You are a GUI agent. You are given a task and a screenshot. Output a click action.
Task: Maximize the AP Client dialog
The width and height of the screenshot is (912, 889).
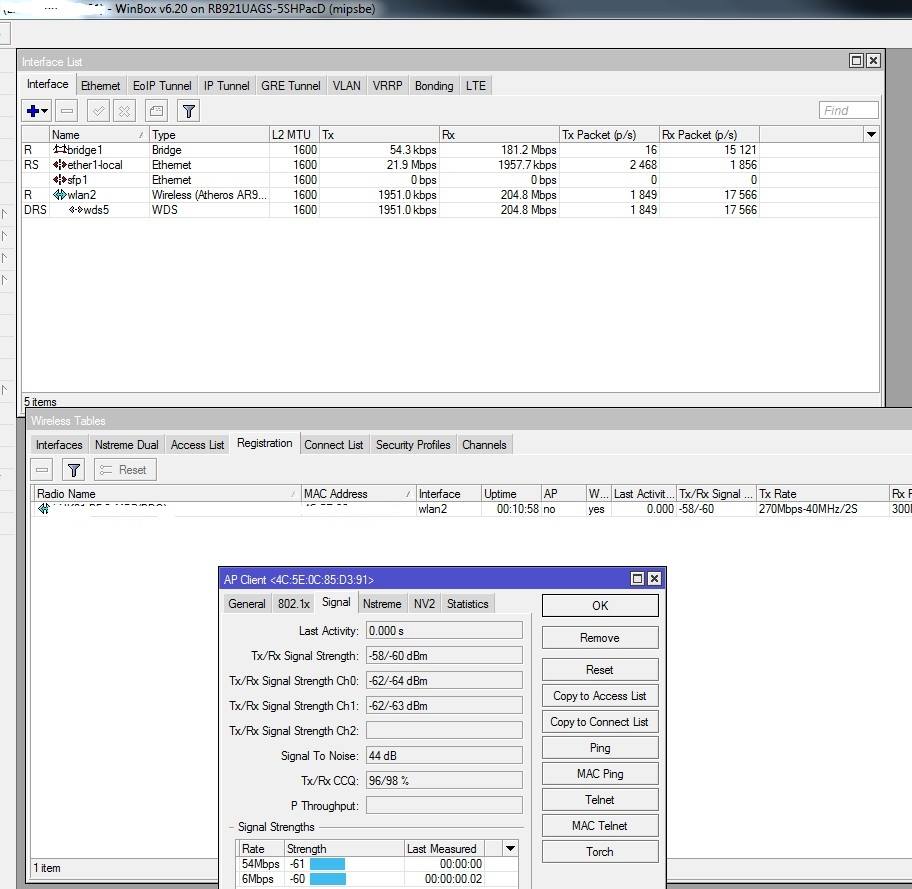(637, 579)
